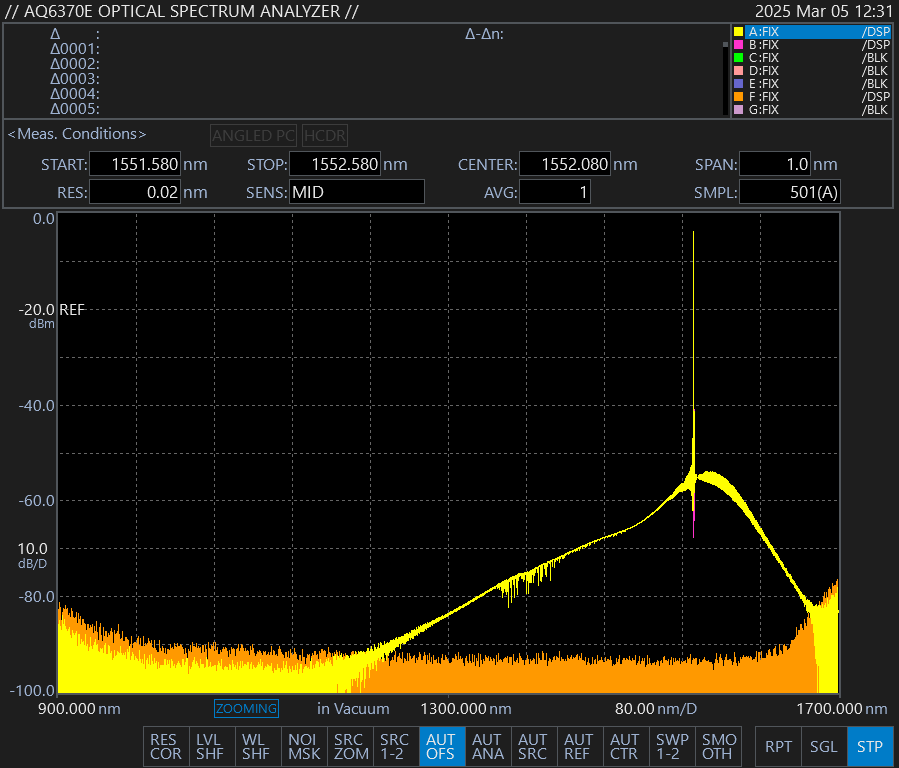899x768 pixels.
Task: Click the SRC ZOM button
Action: (x=350, y=746)
